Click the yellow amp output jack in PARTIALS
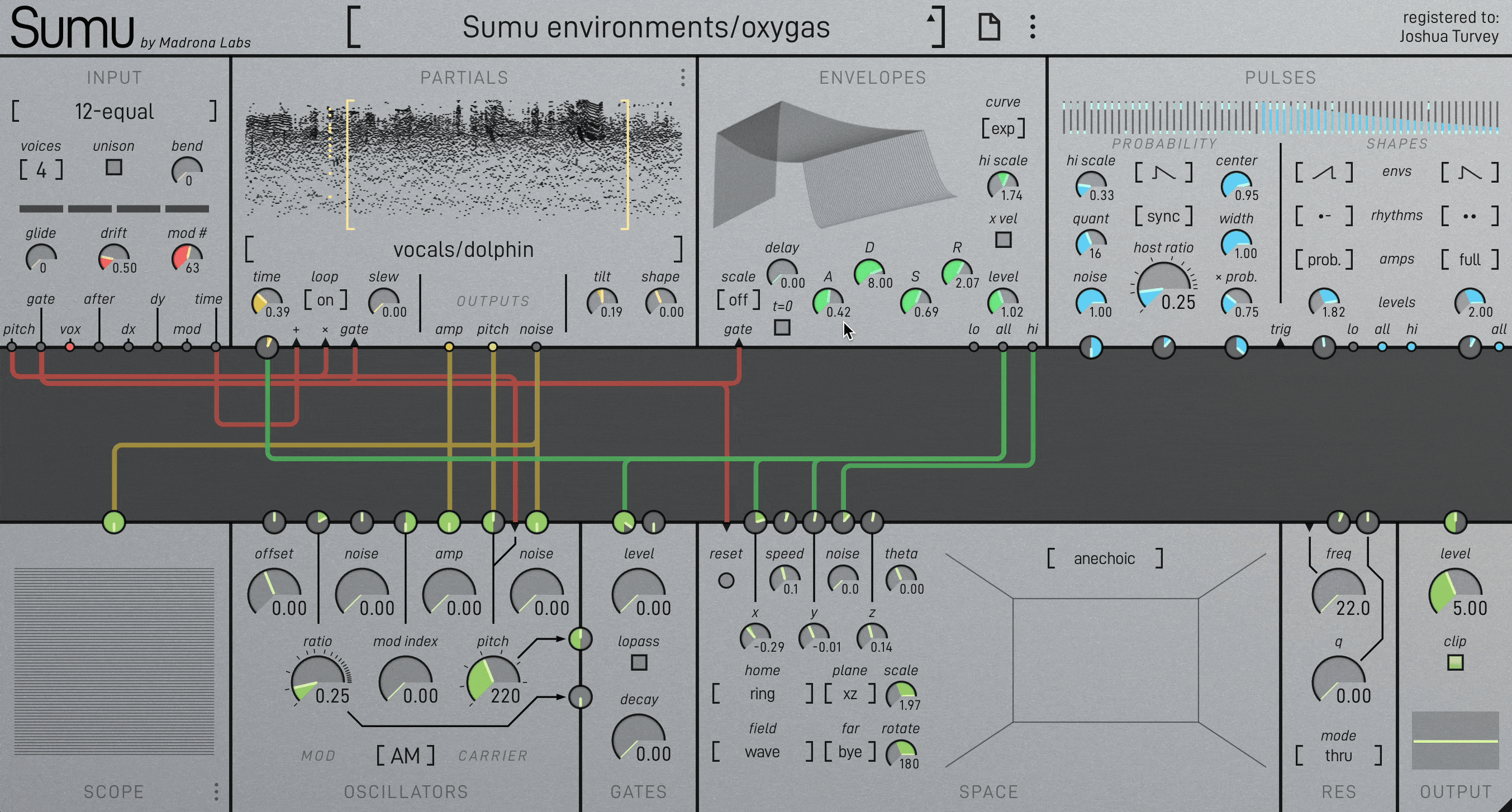This screenshot has width=1512, height=812. tap(449, 347)
